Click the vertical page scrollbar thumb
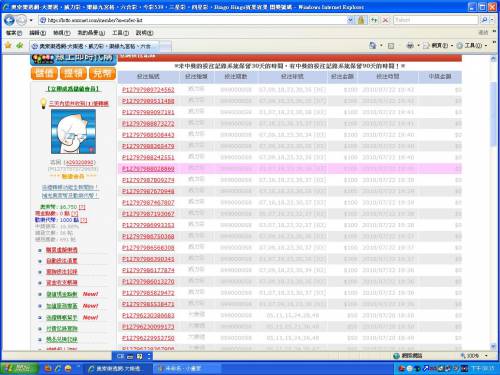 point(493,113)
